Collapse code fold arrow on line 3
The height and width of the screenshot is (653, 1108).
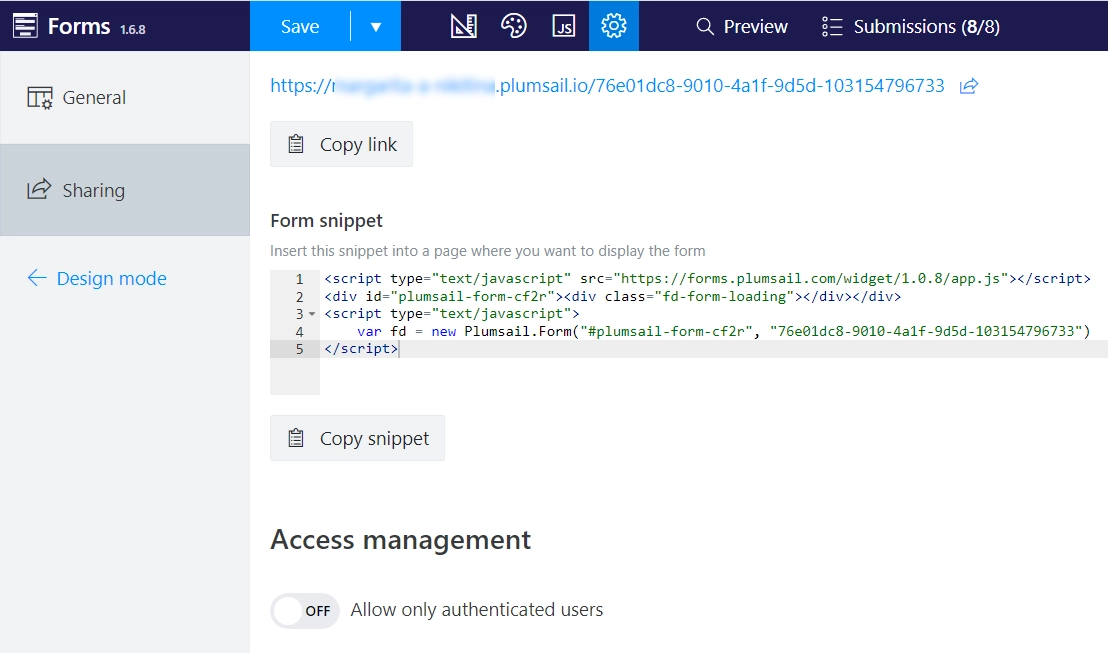pos(312,314)
